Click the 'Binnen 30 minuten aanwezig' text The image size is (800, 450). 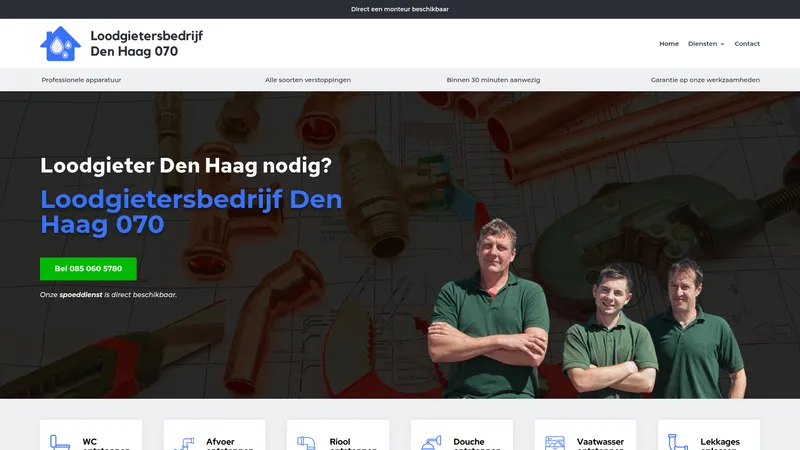(493, 80)
